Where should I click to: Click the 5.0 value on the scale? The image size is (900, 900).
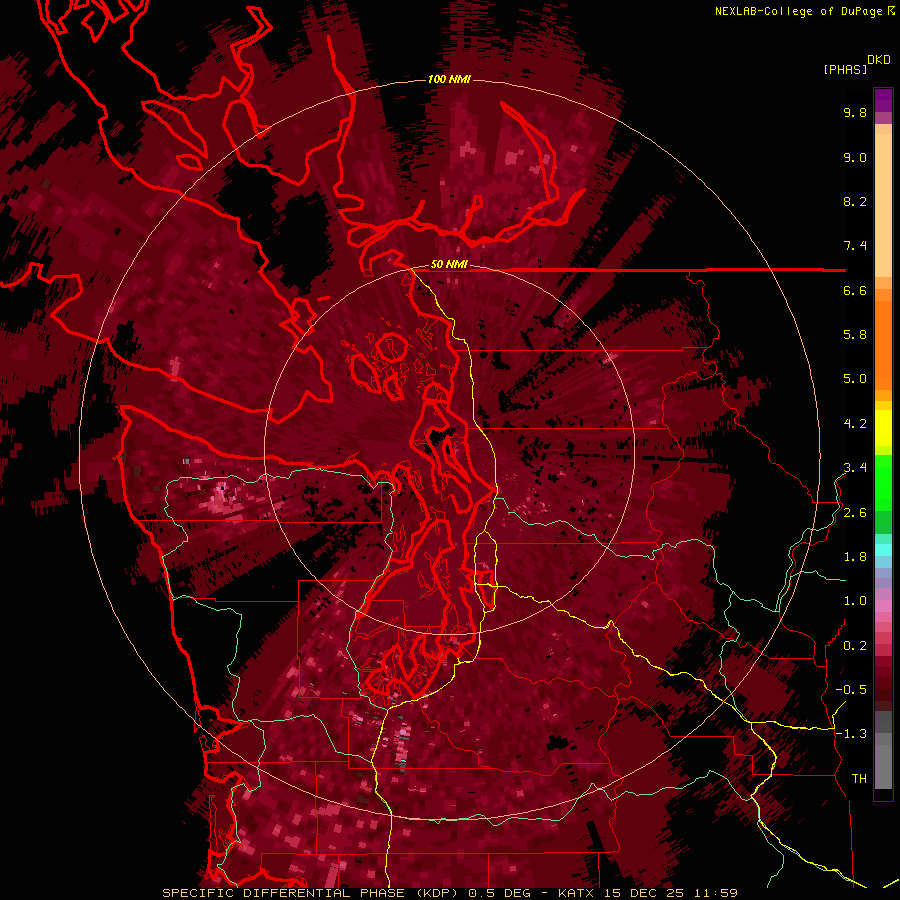tap(855, 379)
